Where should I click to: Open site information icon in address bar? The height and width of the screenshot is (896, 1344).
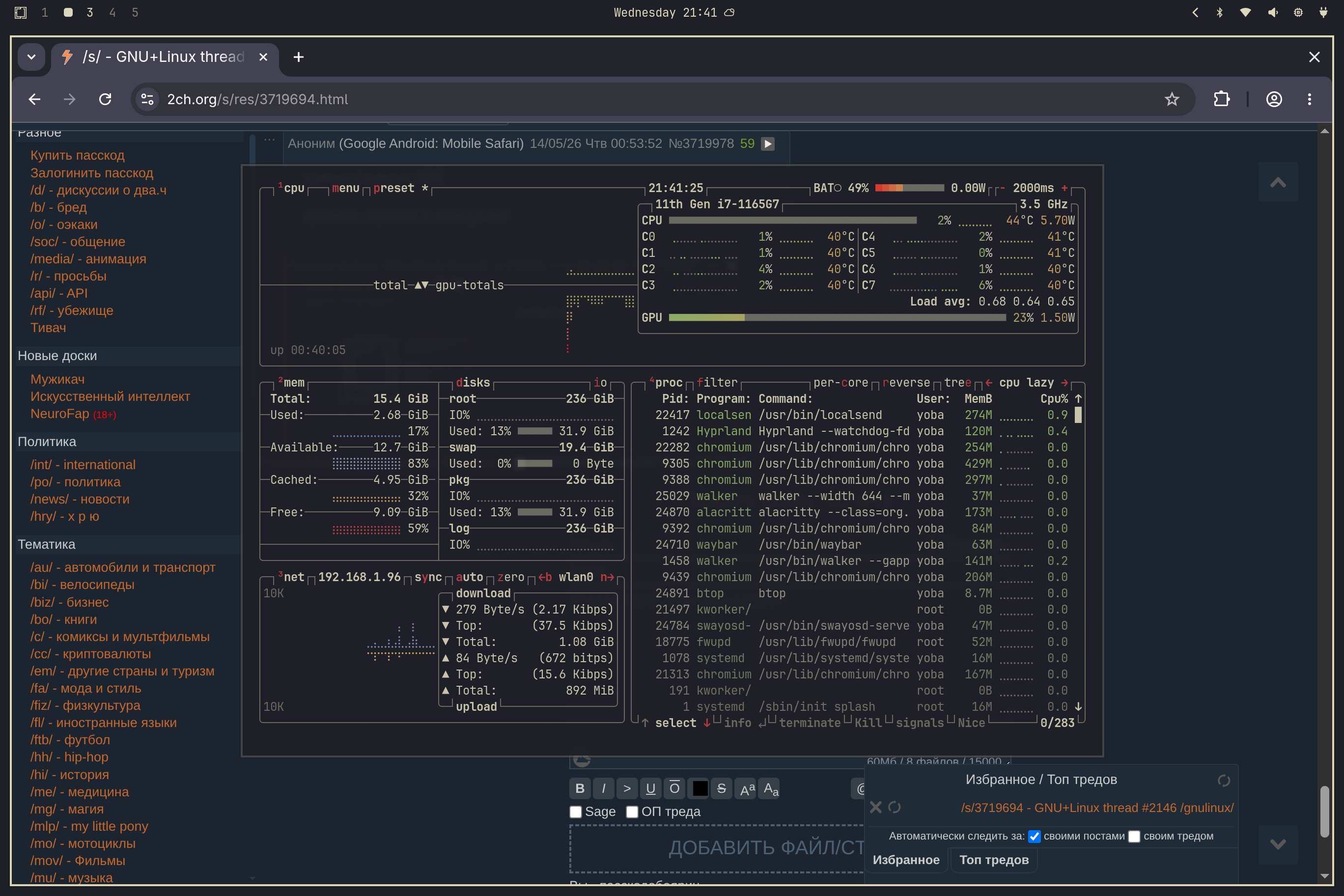[x=147, y=99]
